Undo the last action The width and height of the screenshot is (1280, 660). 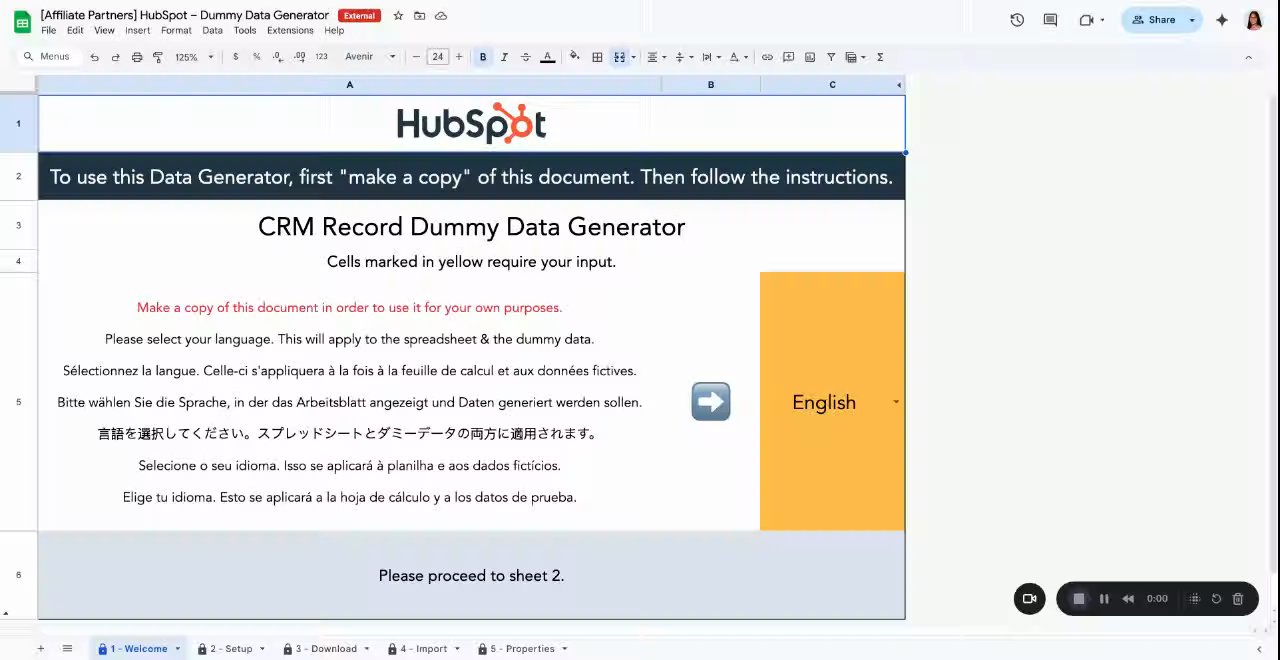point(94,57)
